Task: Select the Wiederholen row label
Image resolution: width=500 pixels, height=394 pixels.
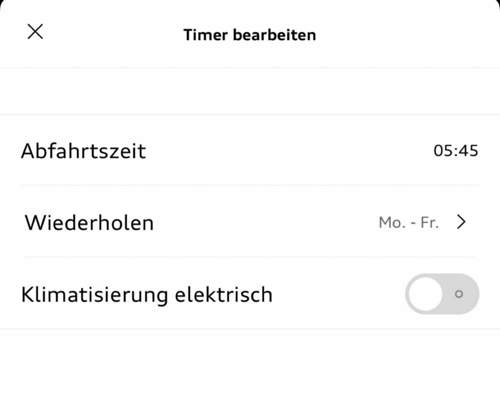Action: coord(89,222)
